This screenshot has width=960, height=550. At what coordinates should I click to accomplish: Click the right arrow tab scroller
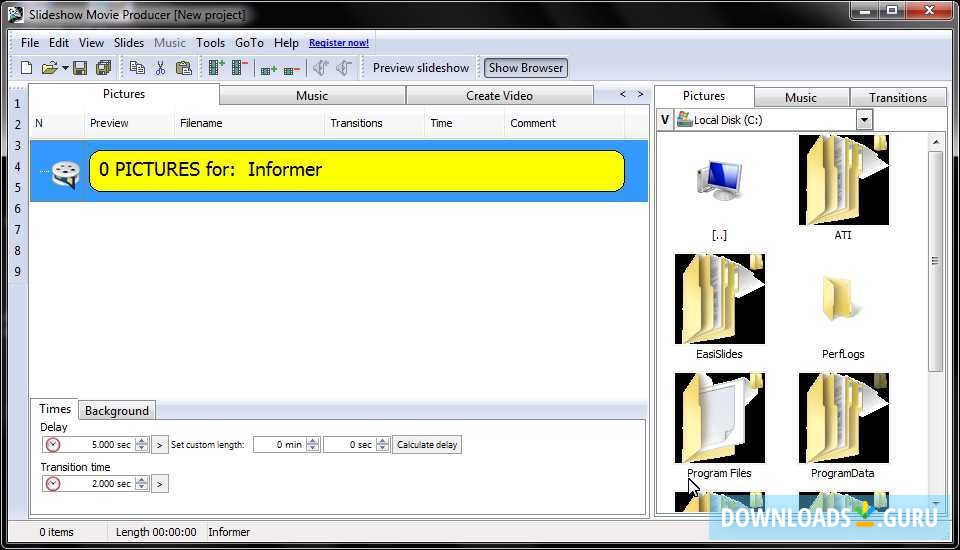pos(640,94)
